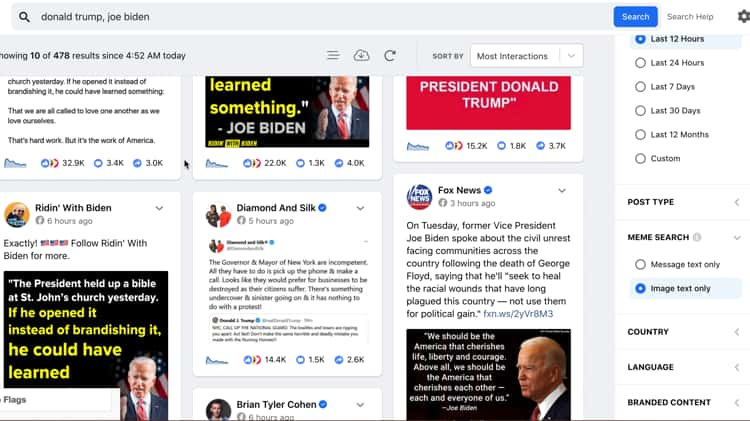View trend chart of 32.9K post
Image resolution: width=750 pixels, height=421 pixels.
pos(15,164)
